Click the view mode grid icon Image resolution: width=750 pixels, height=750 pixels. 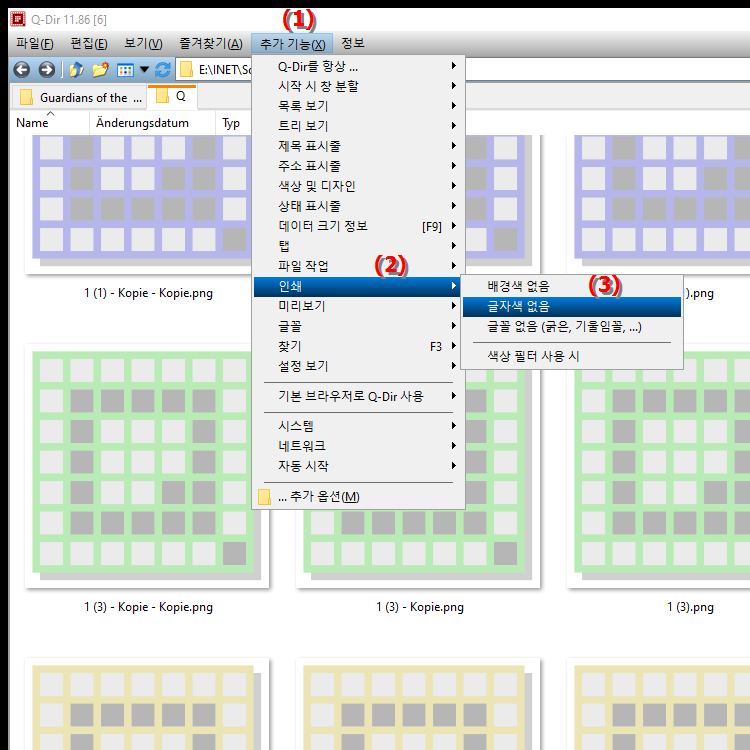[x=125, y=70]
